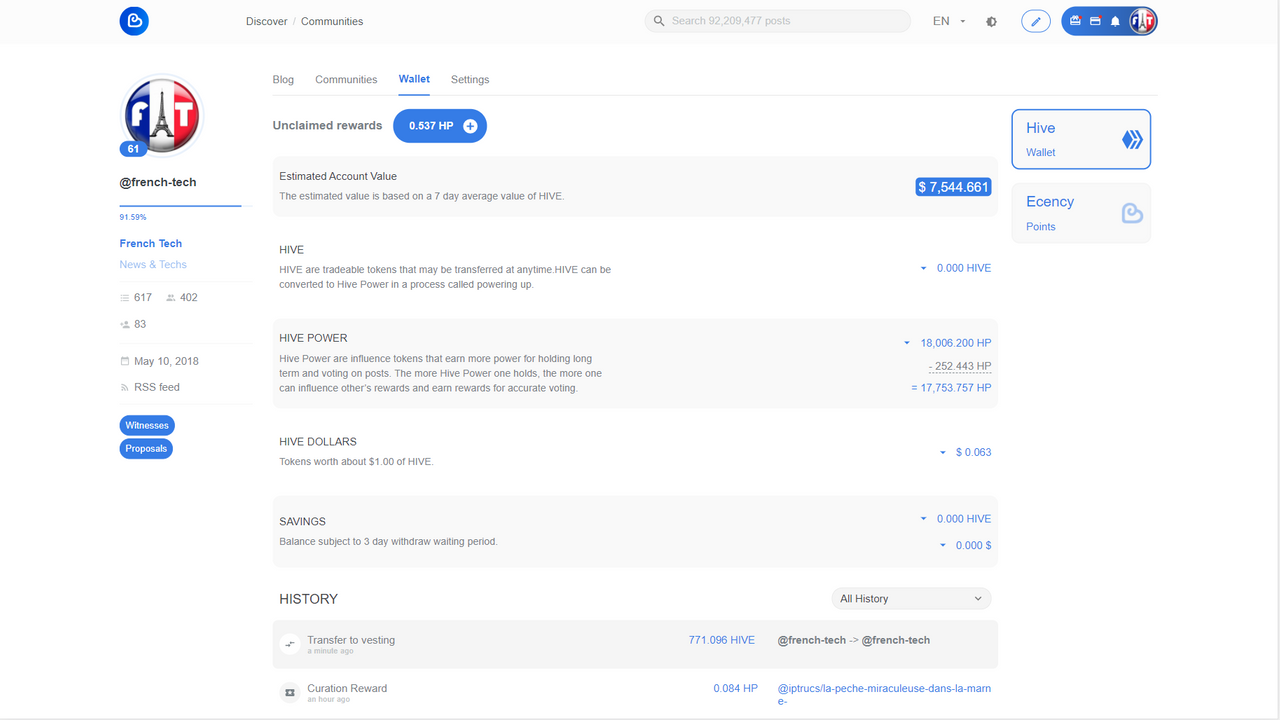Open the @french-tech sender link in history
Image resolution: width=1280 pixels, height=720 pixels.
[812, 640]
